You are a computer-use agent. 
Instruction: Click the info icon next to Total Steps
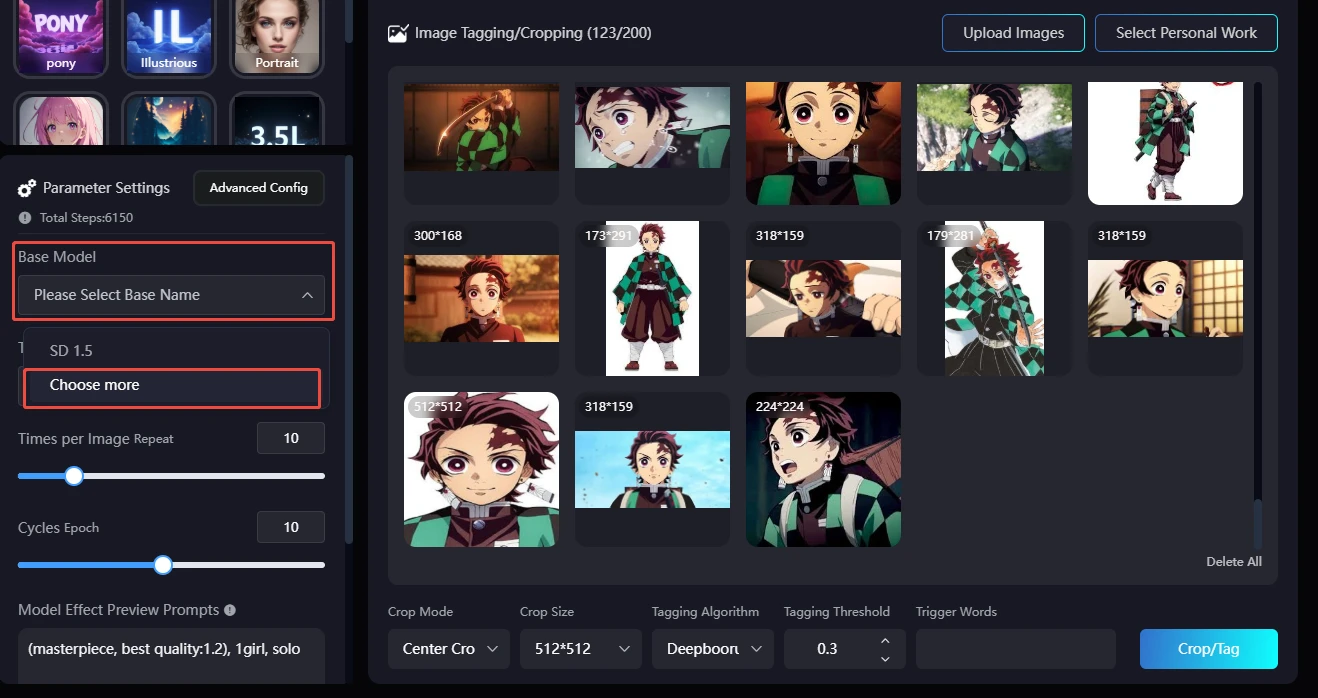coord(25,217)
